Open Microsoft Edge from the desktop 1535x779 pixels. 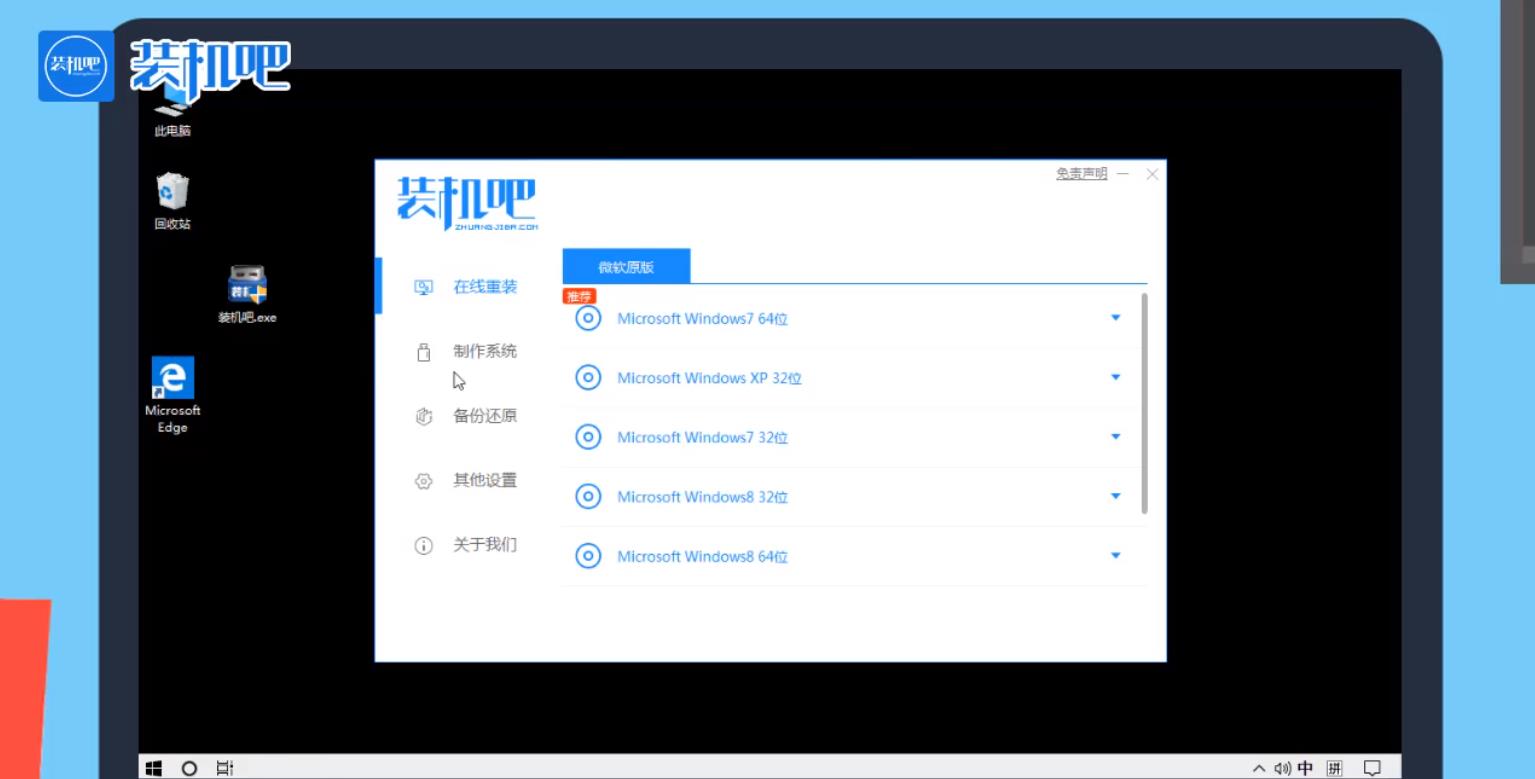click(172, 395)
